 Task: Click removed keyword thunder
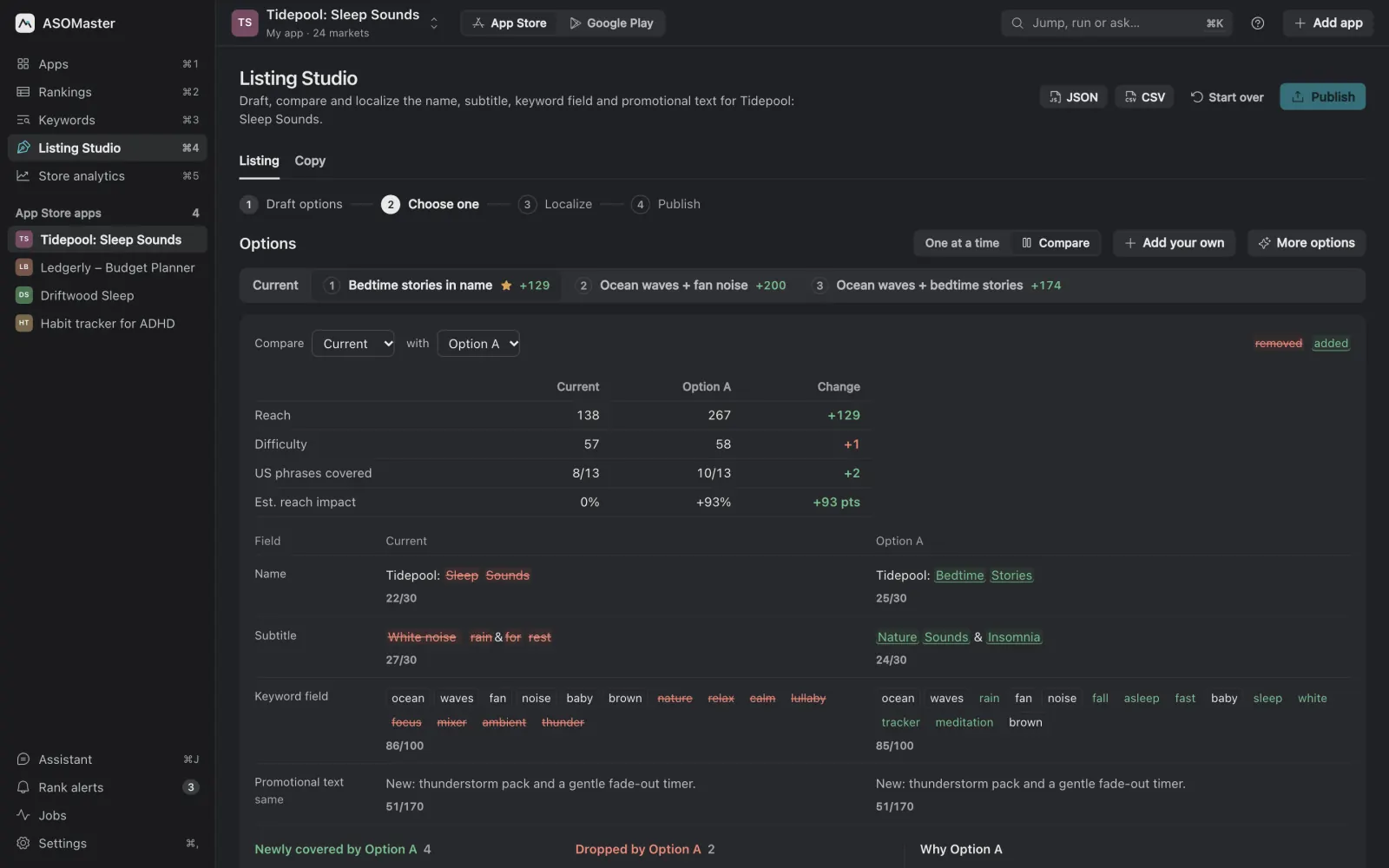[x=563, y=723]
